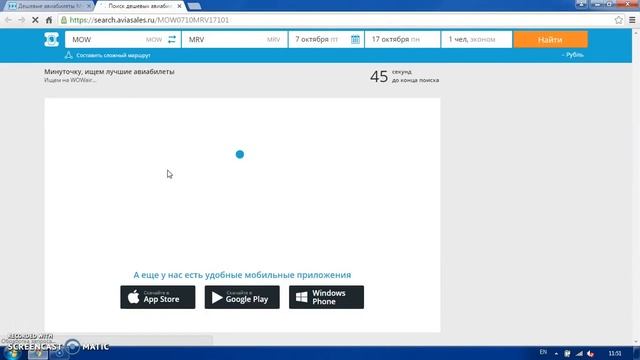The image size is (640, 360).
Task: Select departure date 7 октября
Action: (x=326, y=40)
